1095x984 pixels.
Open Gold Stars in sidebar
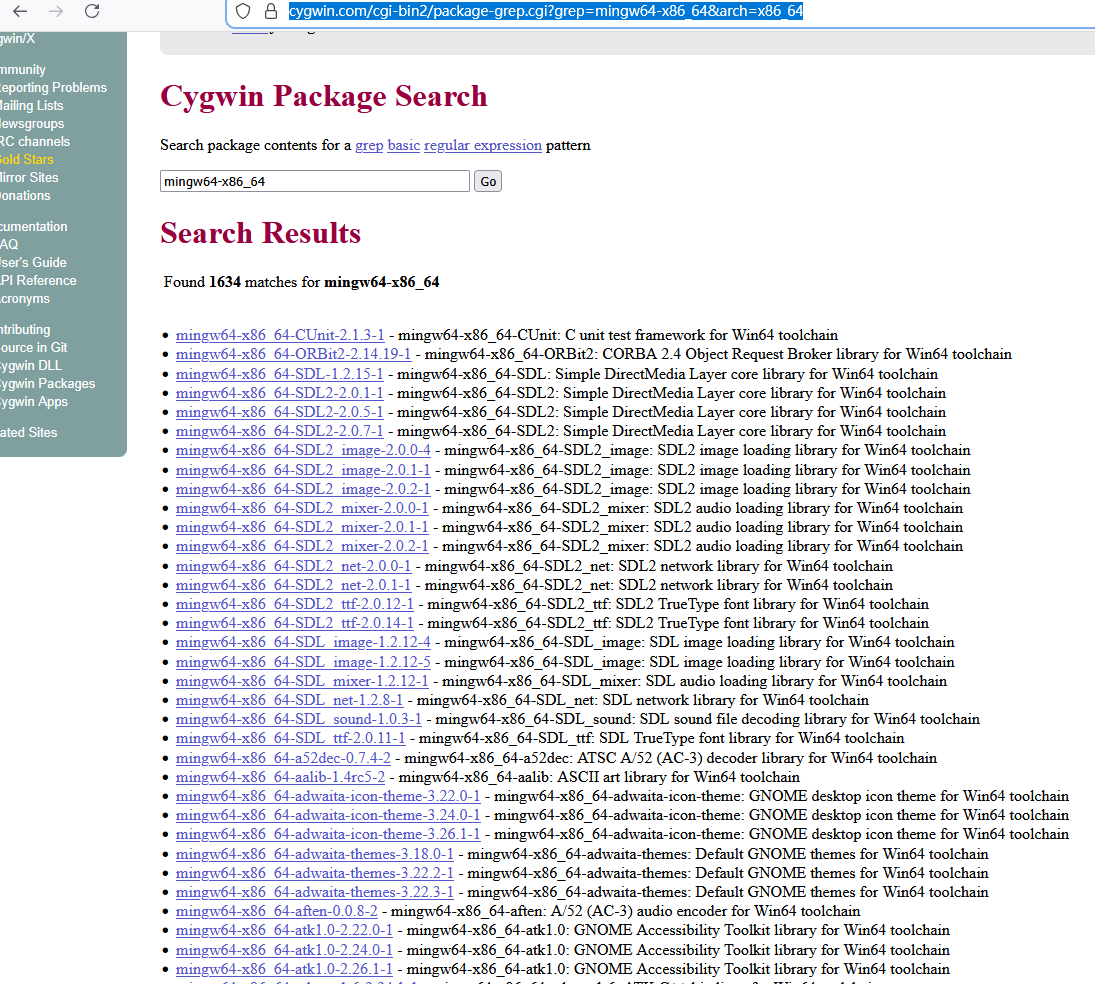tap(27, 159)
